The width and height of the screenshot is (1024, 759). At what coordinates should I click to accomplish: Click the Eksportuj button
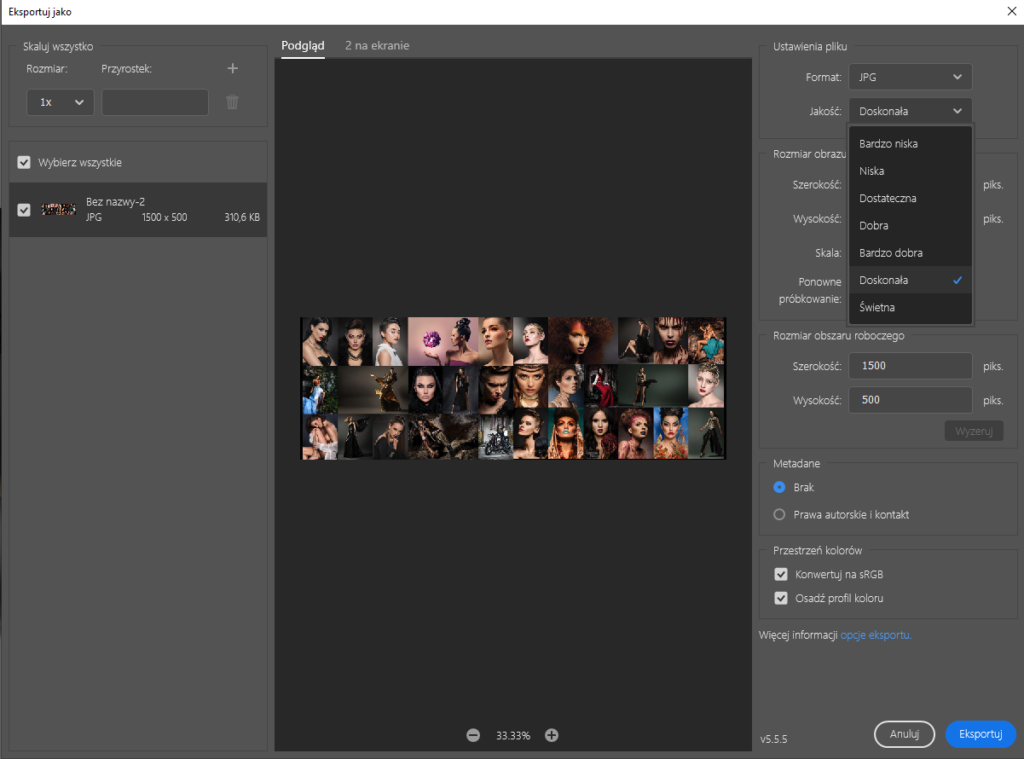click(980, 734)
